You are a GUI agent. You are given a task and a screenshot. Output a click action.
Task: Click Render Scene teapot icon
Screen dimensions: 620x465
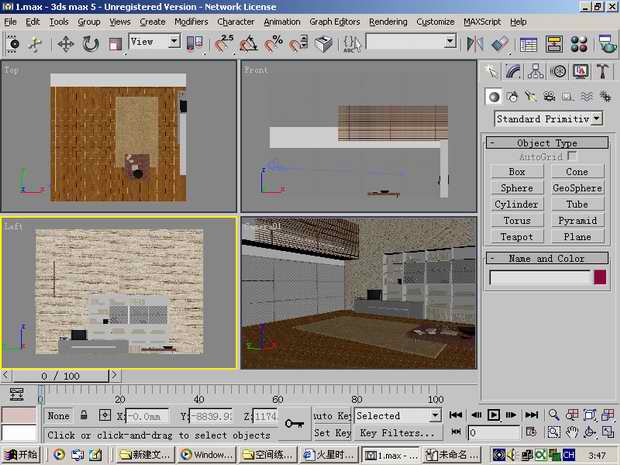coord(607,44)
